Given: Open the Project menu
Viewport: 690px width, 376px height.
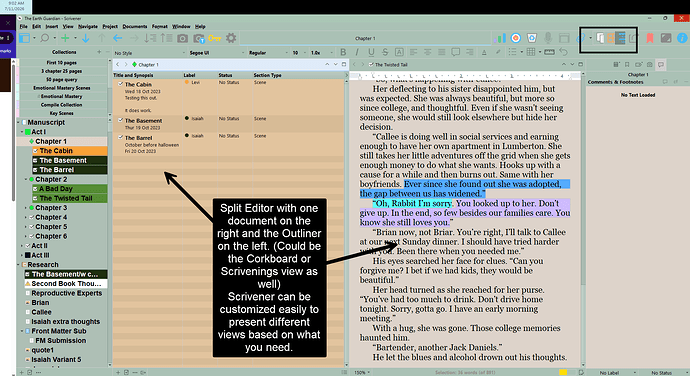Looking at the screenshot, I should (110, 26).
